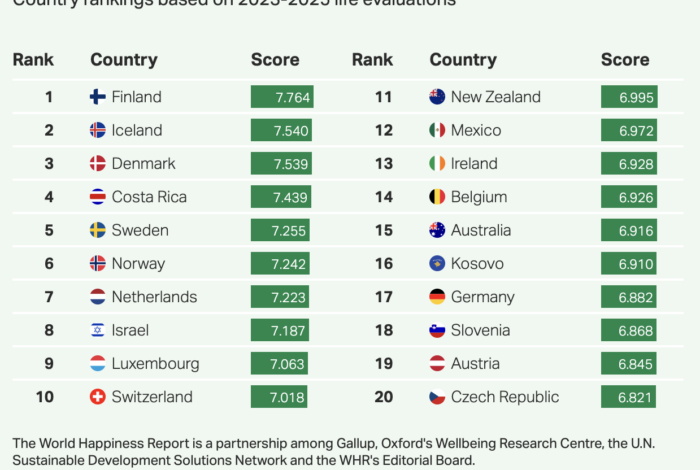Click the Czech Republic flag icon
700x470 pixels.
click(437, 397)
